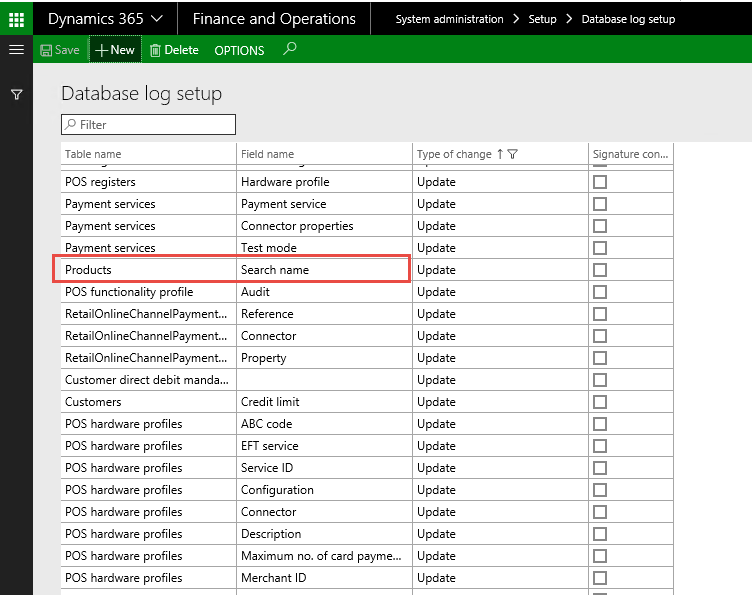Open the Dynamics 365 dropdown chevron
This screenshot has width=752, height=595.
156,19
